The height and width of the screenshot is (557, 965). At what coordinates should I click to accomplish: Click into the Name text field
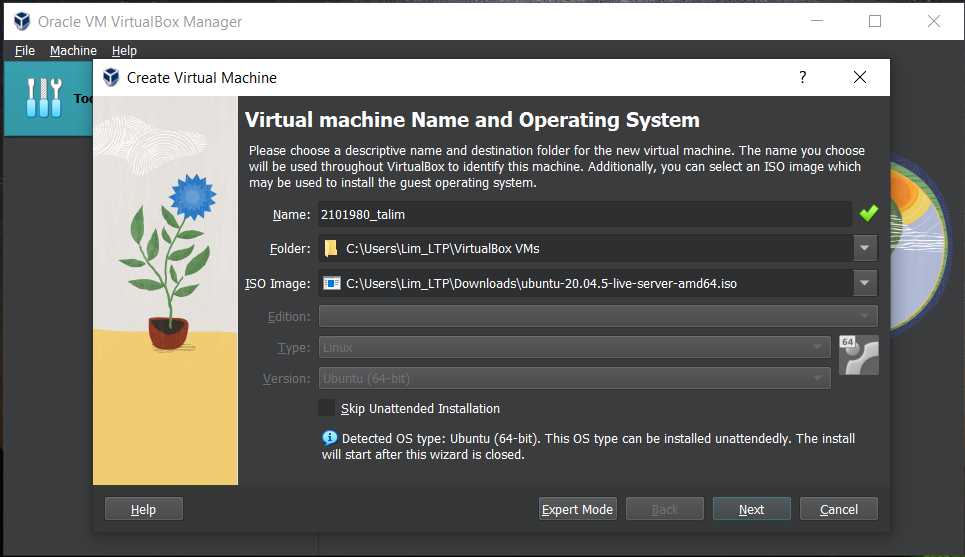[584, 214]
